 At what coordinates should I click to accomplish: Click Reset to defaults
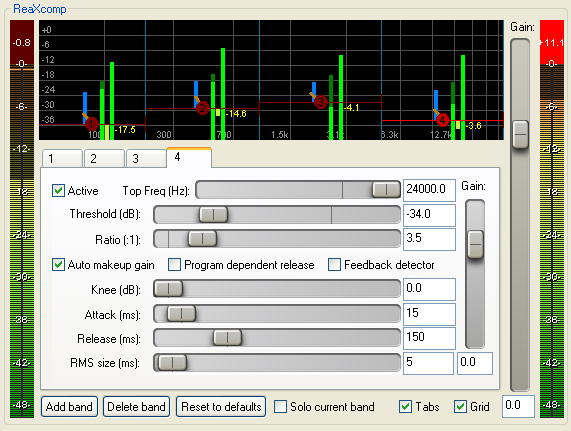(221, 406)
